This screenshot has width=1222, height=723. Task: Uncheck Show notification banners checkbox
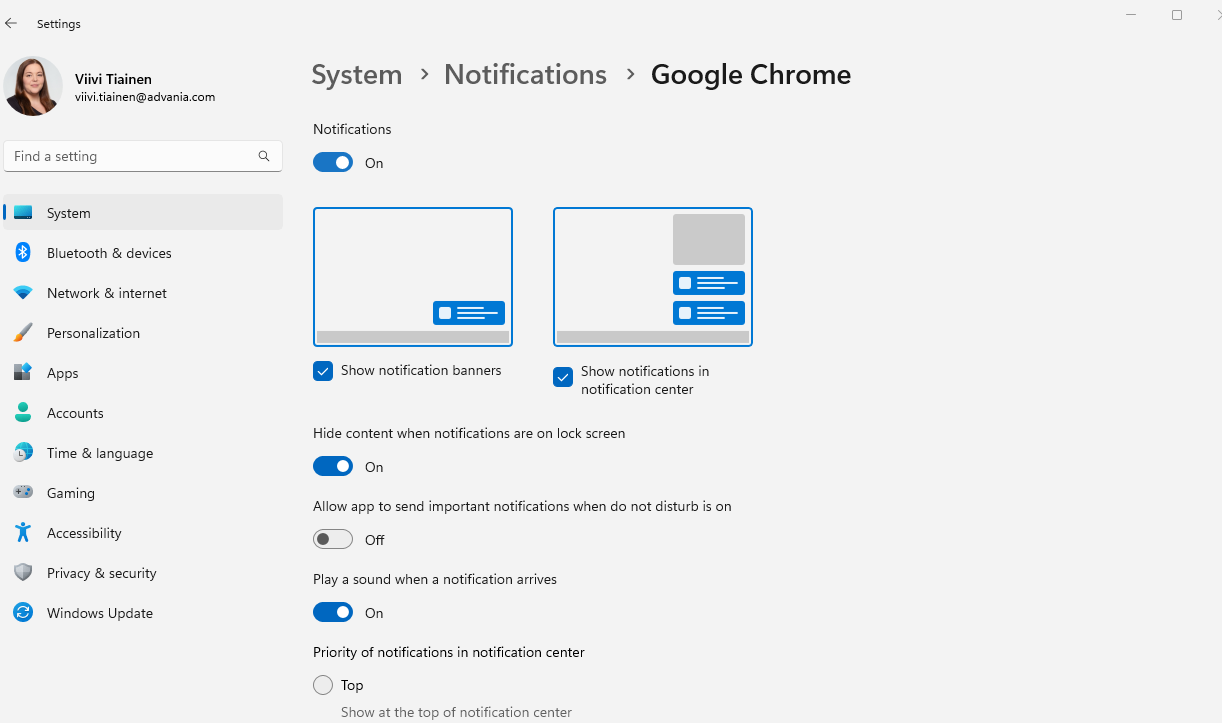pyautogui.click(x=323, y=371)
